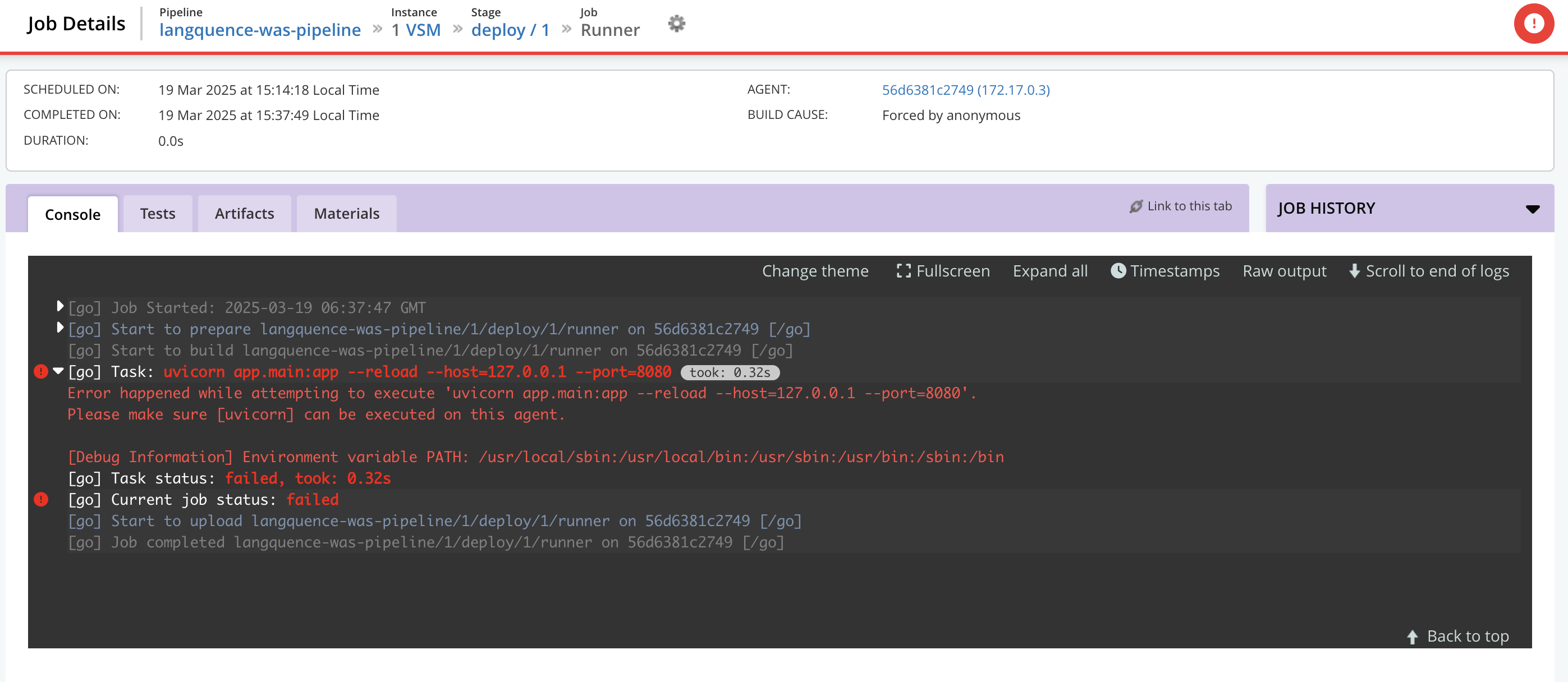The image size is (1568, 682).
Task: Click Scroll to end of logs
Action: click(1437, 271)
